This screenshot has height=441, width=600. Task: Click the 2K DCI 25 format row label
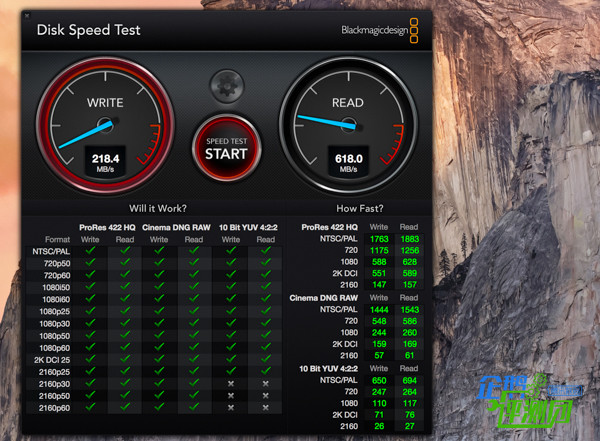click(x=52, y=360)
